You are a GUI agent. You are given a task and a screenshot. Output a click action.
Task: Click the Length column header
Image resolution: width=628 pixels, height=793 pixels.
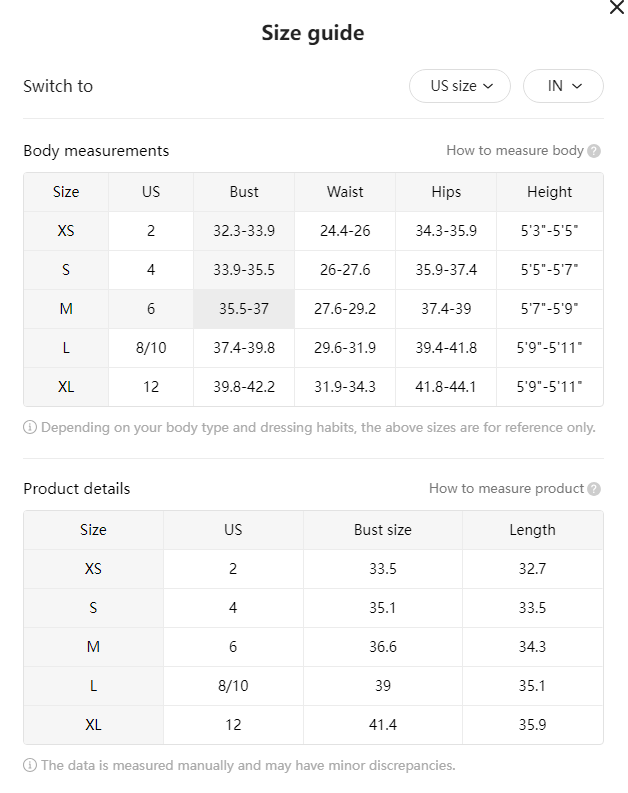(x=532, y=530)
